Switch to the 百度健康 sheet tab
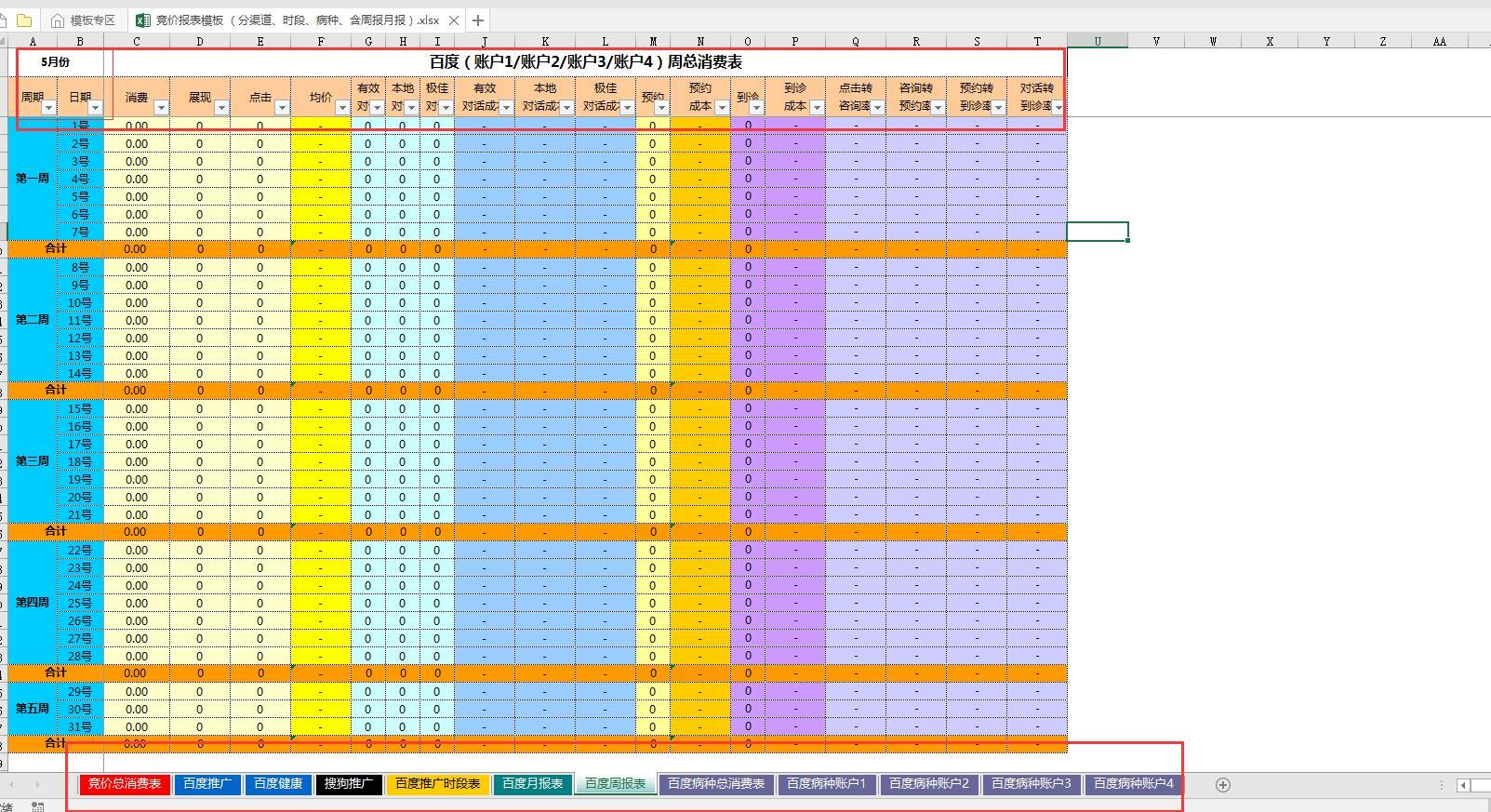1491x812 pixels. click(x=279, y=784)
